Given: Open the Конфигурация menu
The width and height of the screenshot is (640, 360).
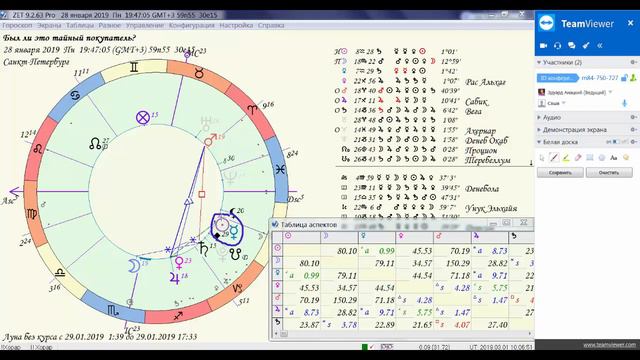Looking at the screenshot, I should [x=191, y=25].
